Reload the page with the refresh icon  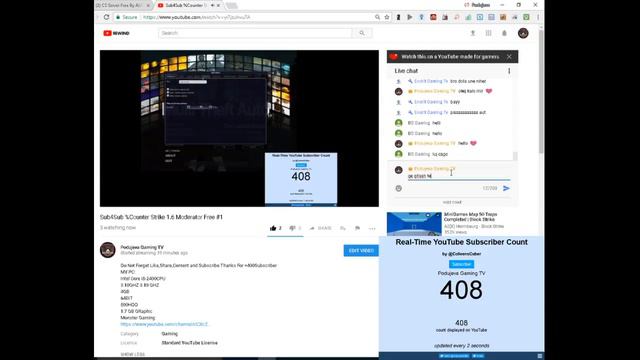click(107, 17)
